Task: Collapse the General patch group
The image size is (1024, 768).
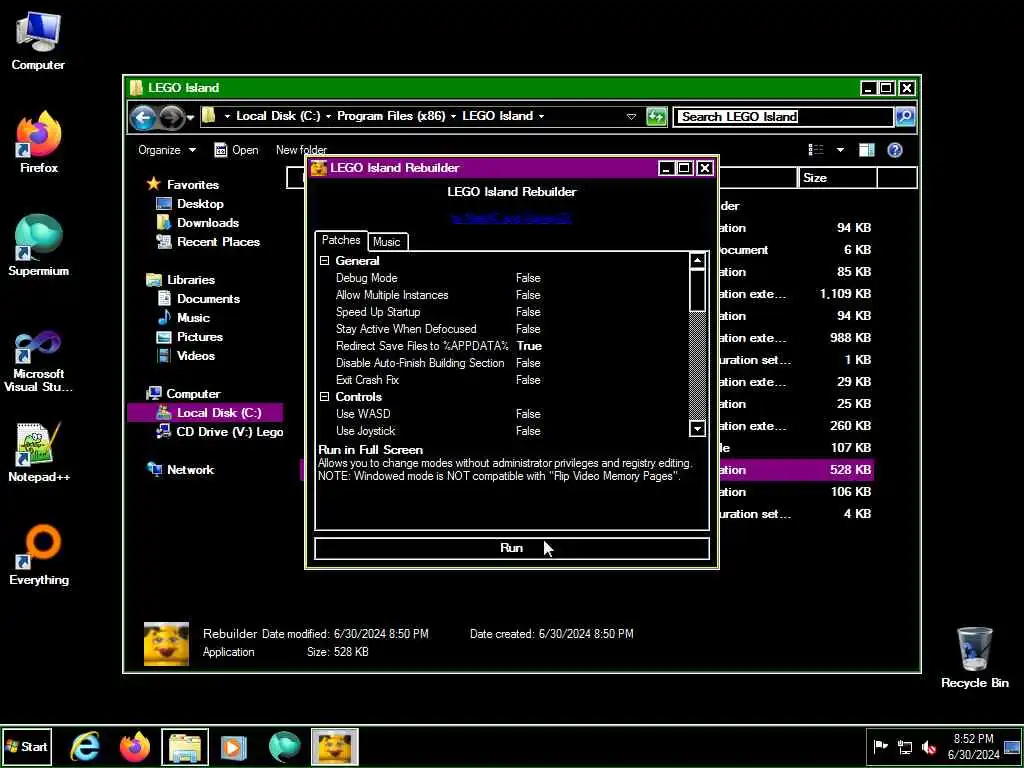Action: coord(325,261)
